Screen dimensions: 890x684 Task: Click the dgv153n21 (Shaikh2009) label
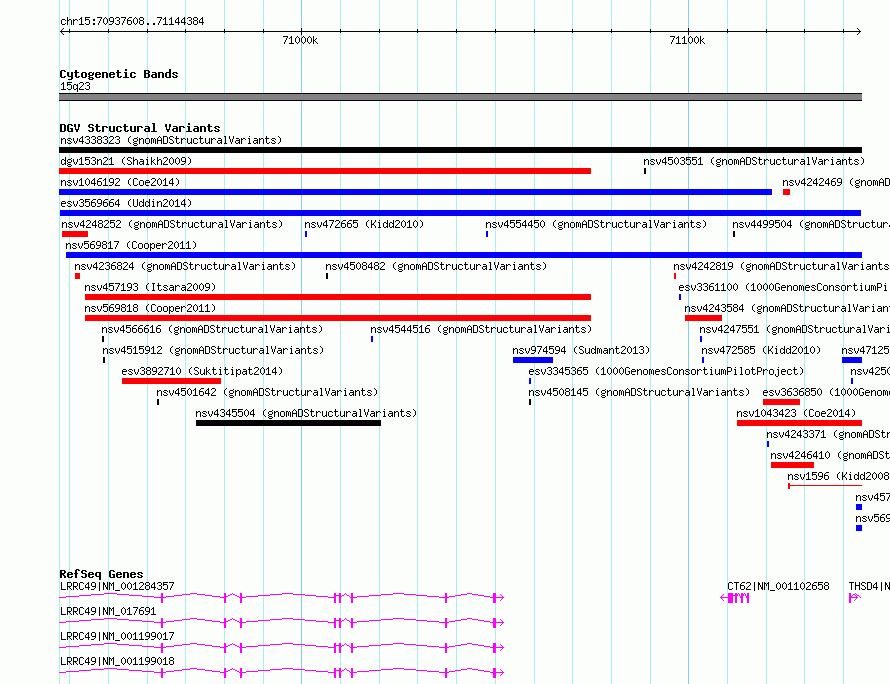coord(126,161)
